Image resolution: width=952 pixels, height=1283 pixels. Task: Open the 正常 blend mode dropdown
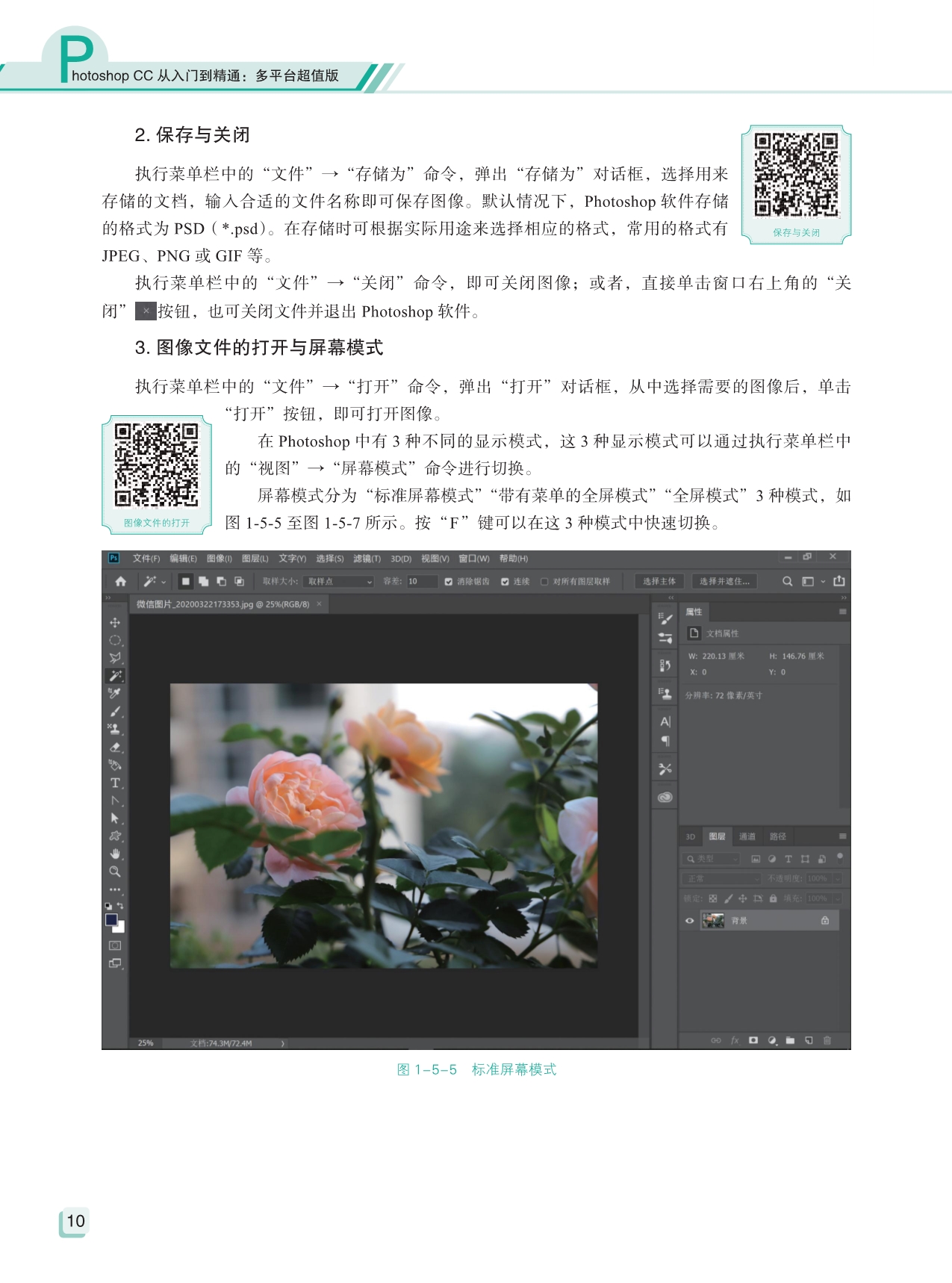721,879
